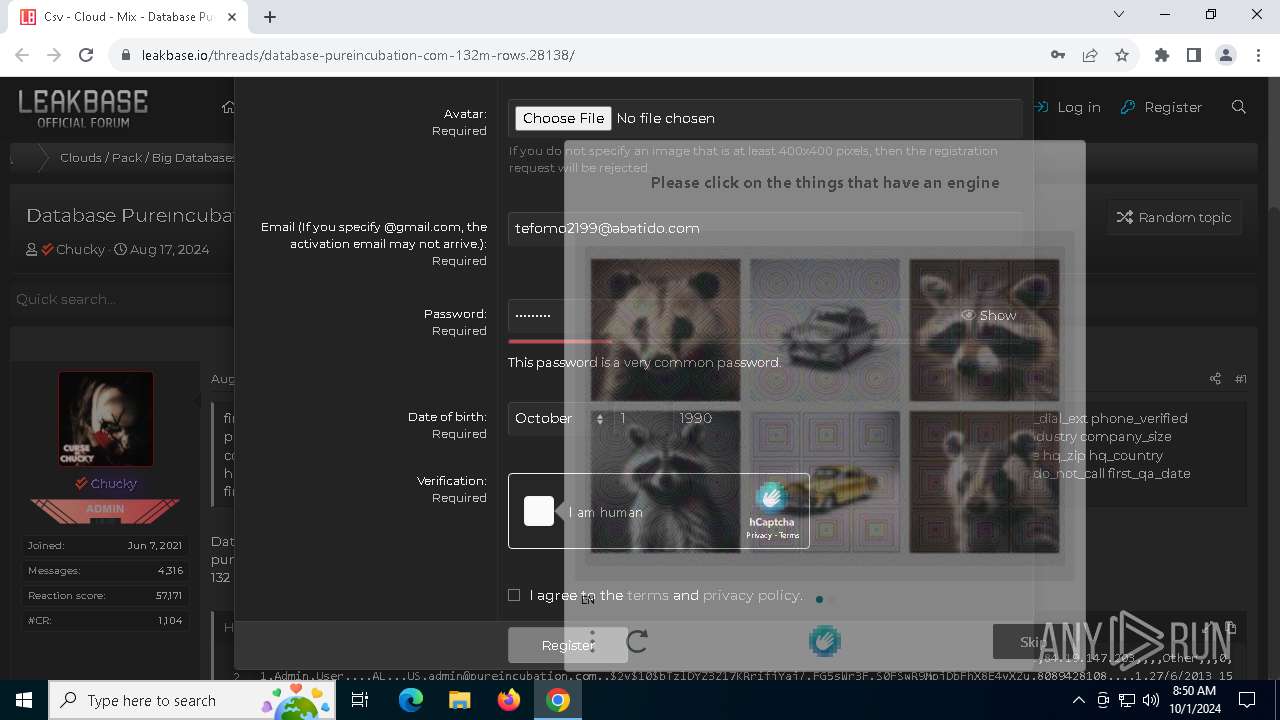
Task: Change captcha language EN selector
Action: click(x=588, y=599)
